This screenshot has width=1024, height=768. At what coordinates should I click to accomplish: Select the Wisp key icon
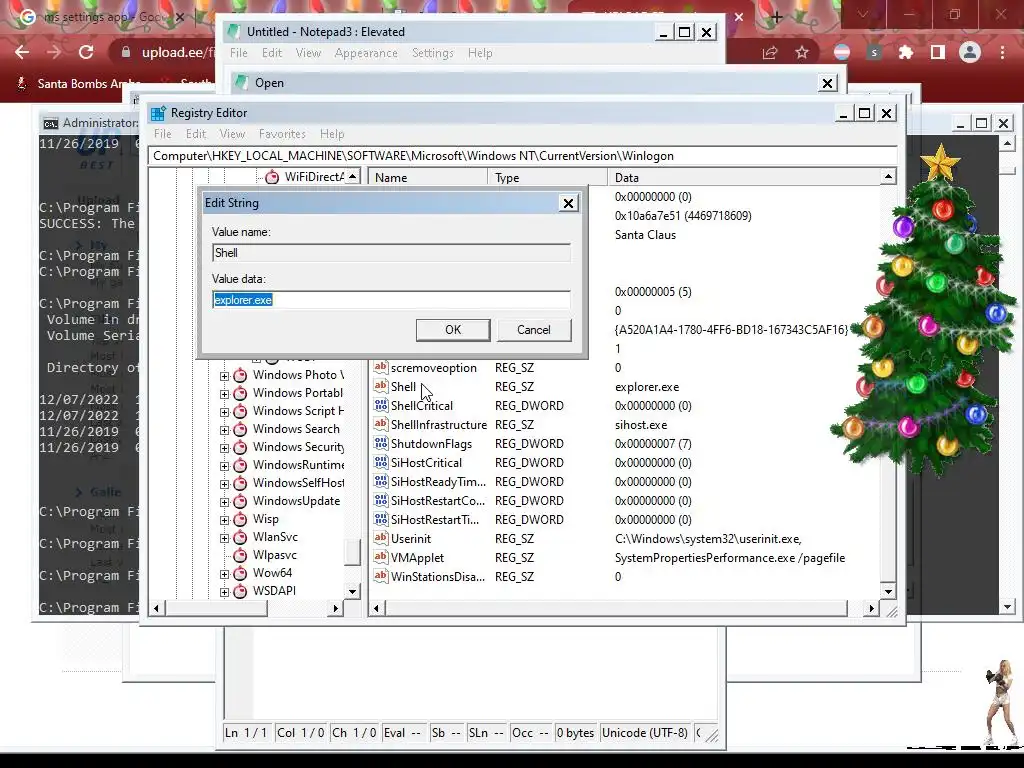pyautogui.click(x=240, y=519)
